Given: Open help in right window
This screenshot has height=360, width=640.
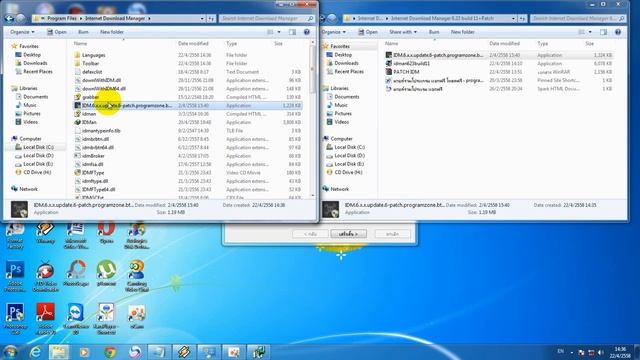Looking at the screenshot, I should point(618,32).
